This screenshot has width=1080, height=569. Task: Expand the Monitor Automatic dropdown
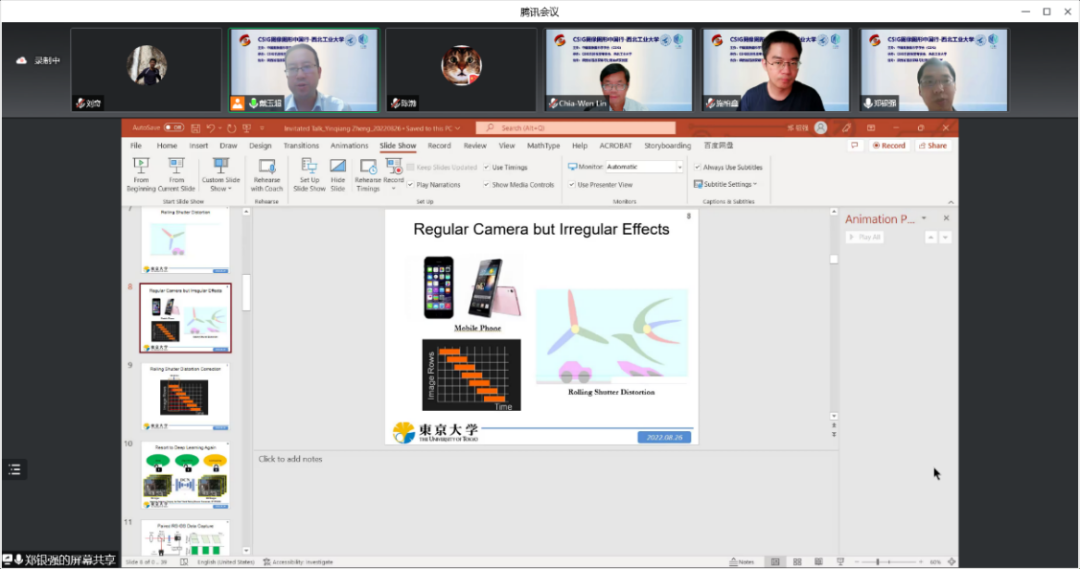click(679, 167)
